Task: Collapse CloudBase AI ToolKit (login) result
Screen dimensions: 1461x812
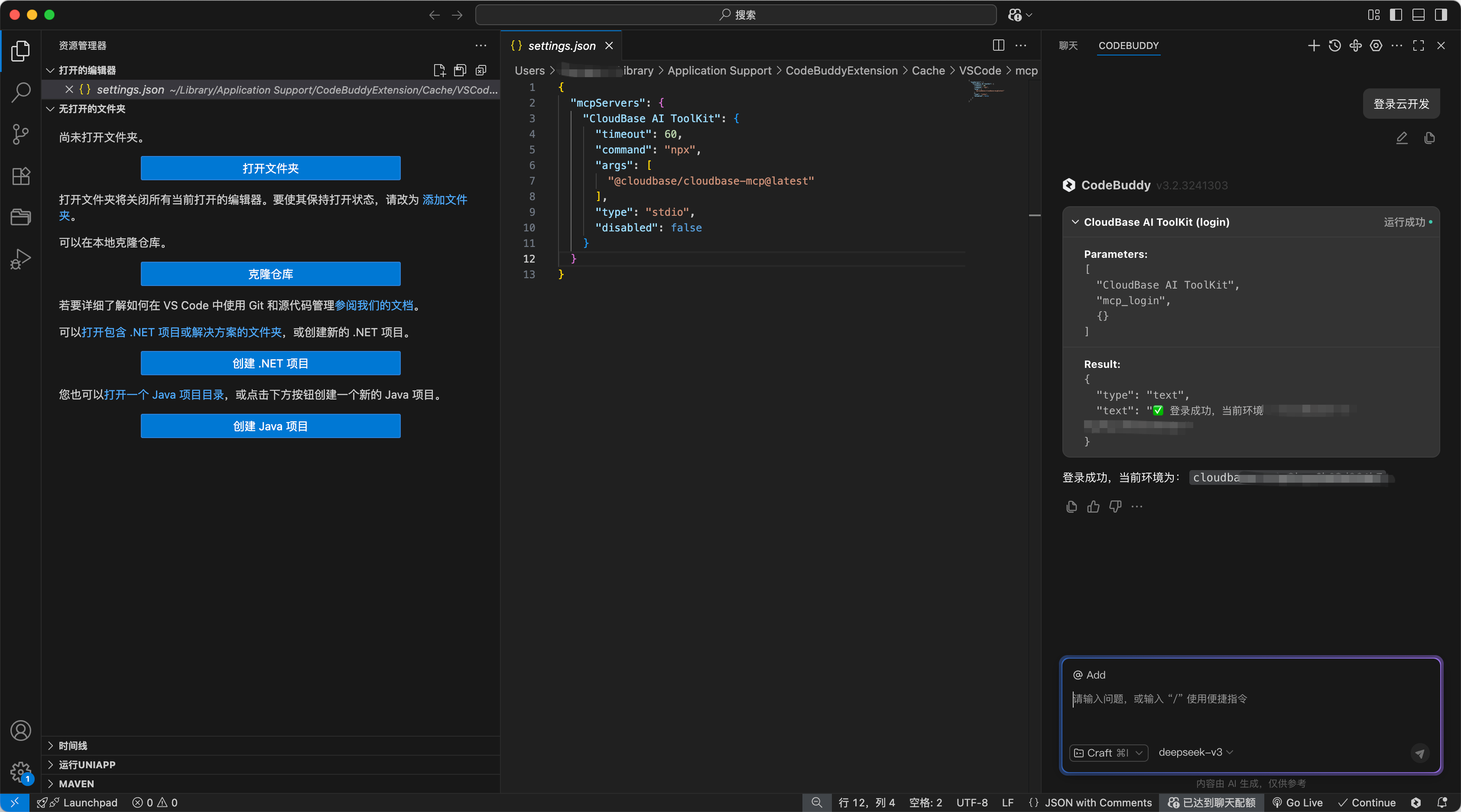Action: [1075, 222]
